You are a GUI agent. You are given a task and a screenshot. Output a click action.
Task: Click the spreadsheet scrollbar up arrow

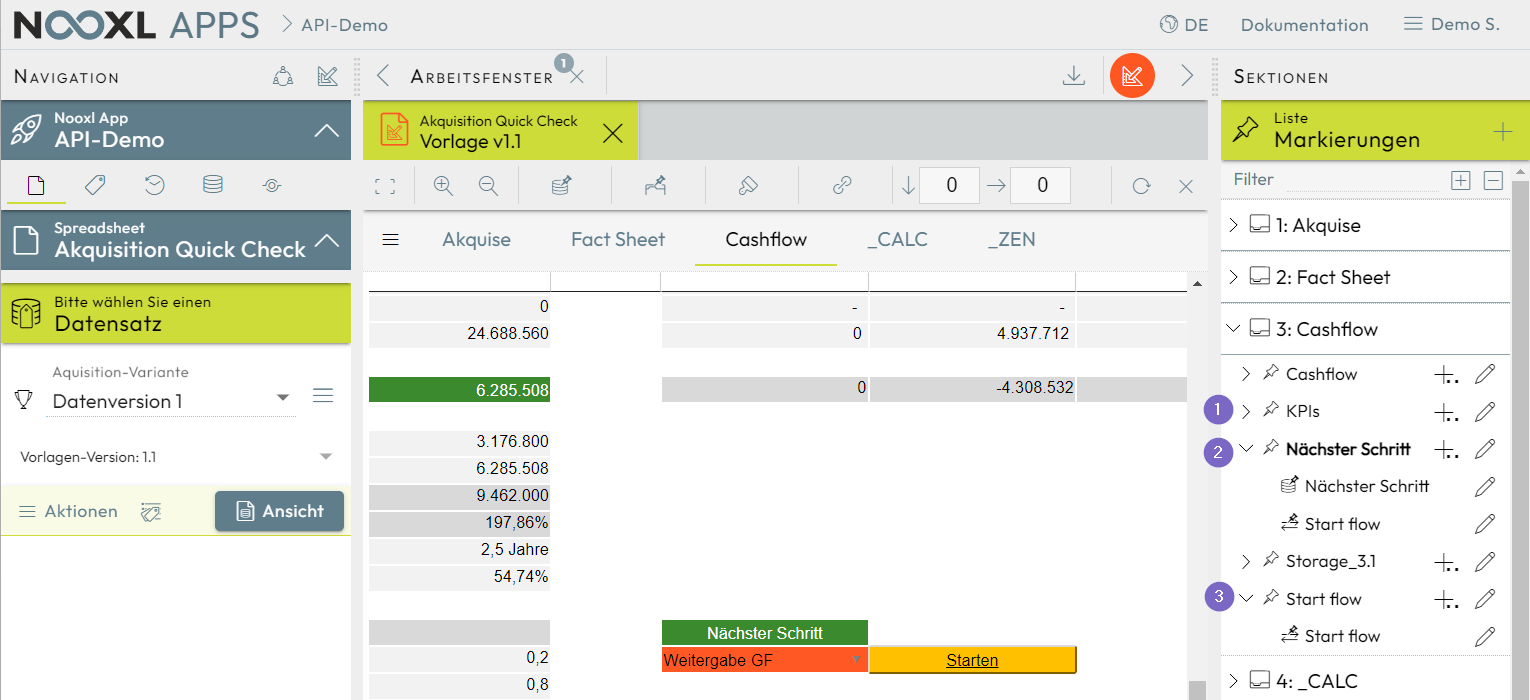pyautogui.click(x=1196, y=286)
